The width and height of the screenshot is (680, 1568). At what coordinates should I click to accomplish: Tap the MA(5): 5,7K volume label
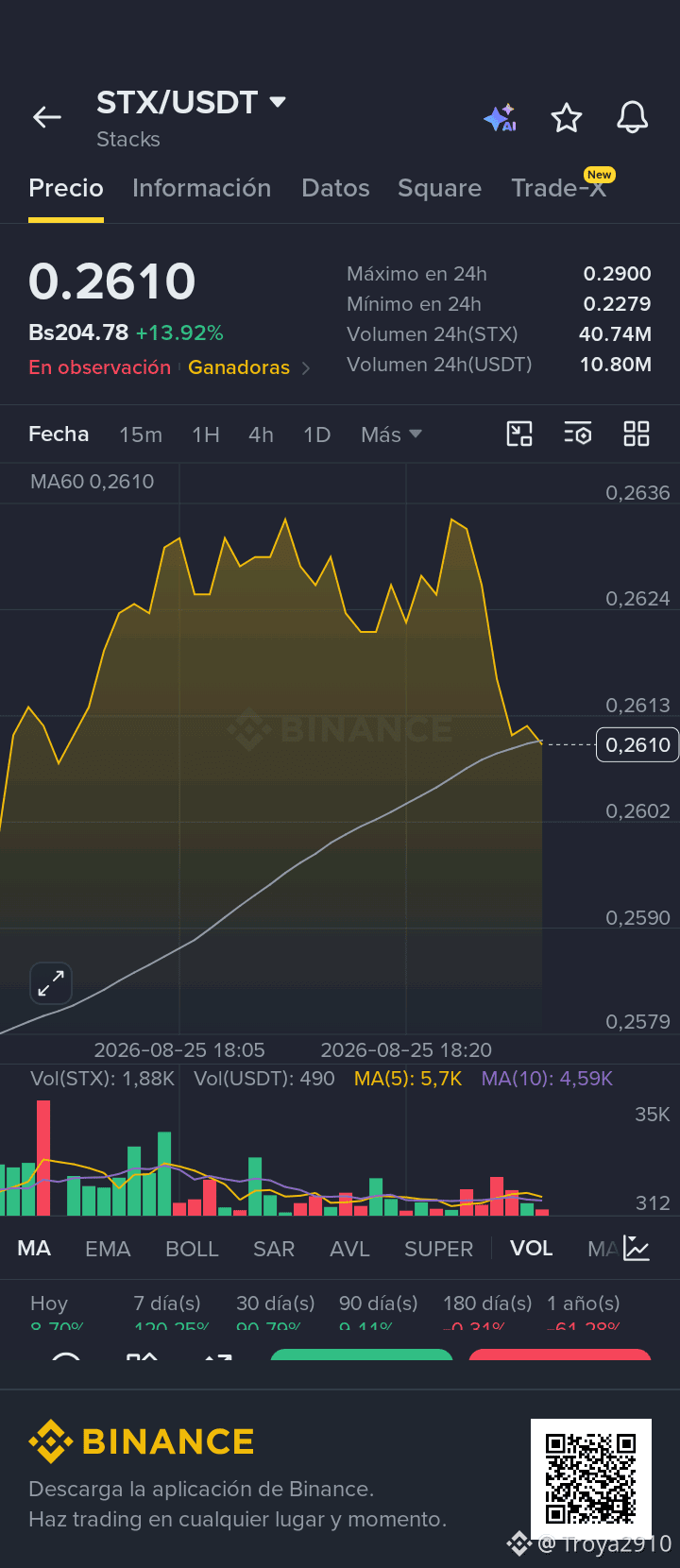(x=408, y=1079)
